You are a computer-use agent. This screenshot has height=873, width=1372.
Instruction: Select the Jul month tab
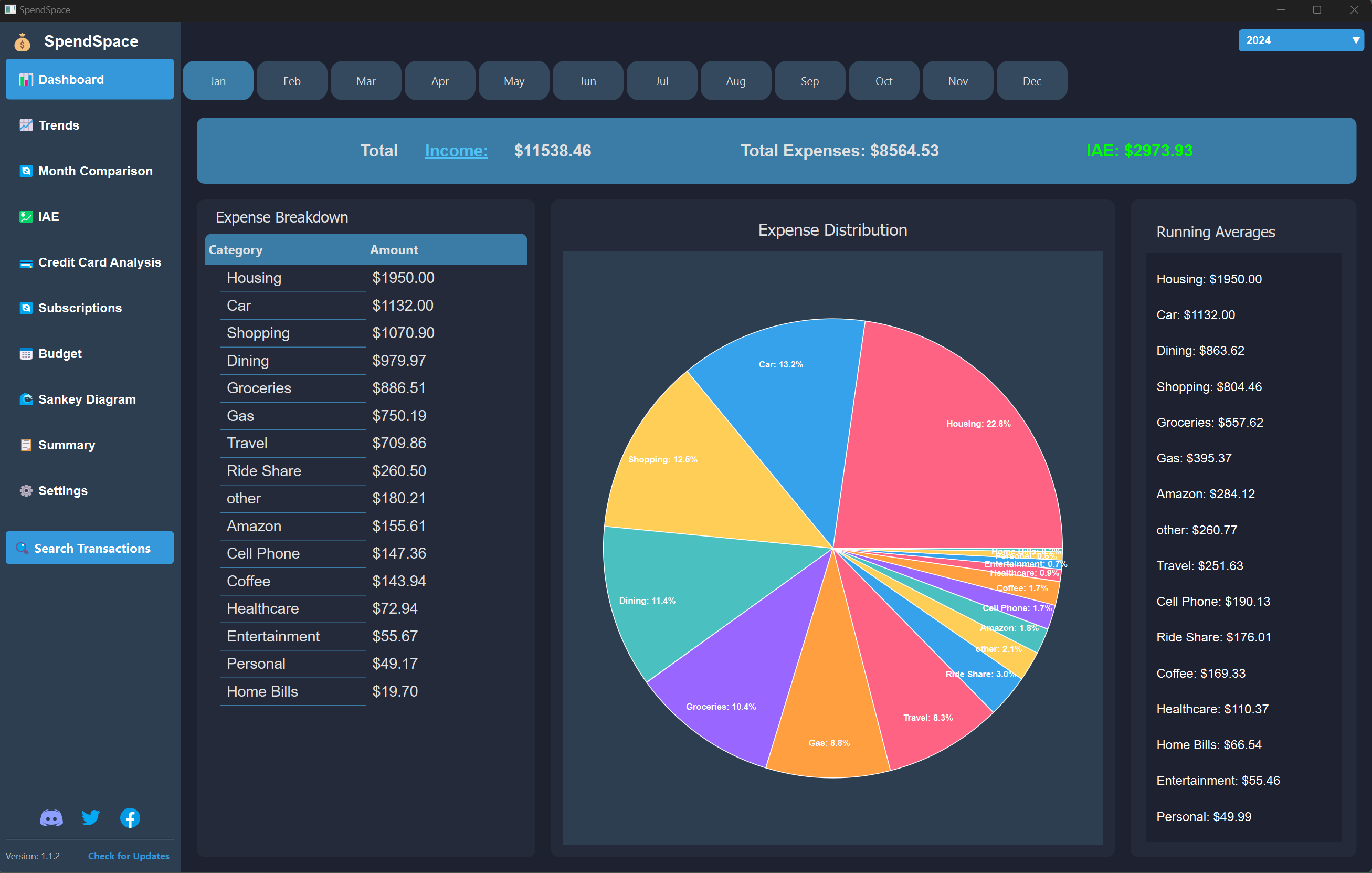coord(661,81)
